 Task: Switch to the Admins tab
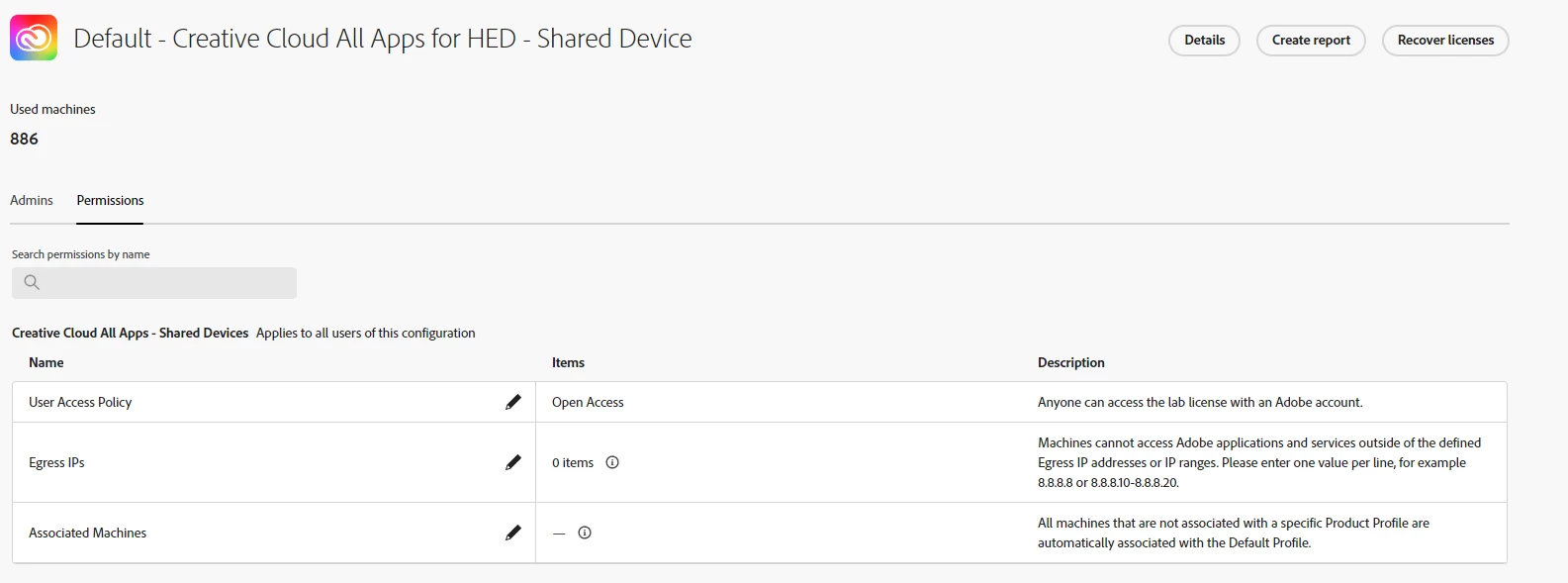pyautogui.click(x=32, y=200)
